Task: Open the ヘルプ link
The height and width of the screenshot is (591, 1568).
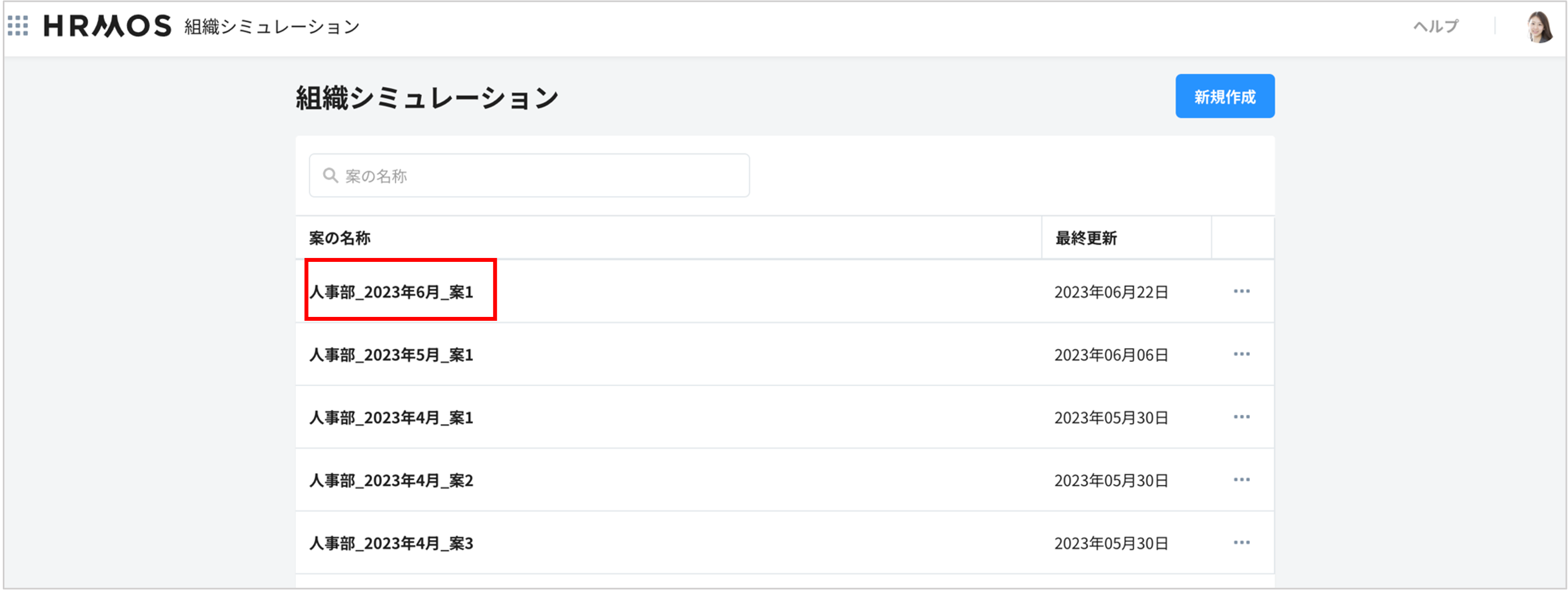Action: point(1436,26)
